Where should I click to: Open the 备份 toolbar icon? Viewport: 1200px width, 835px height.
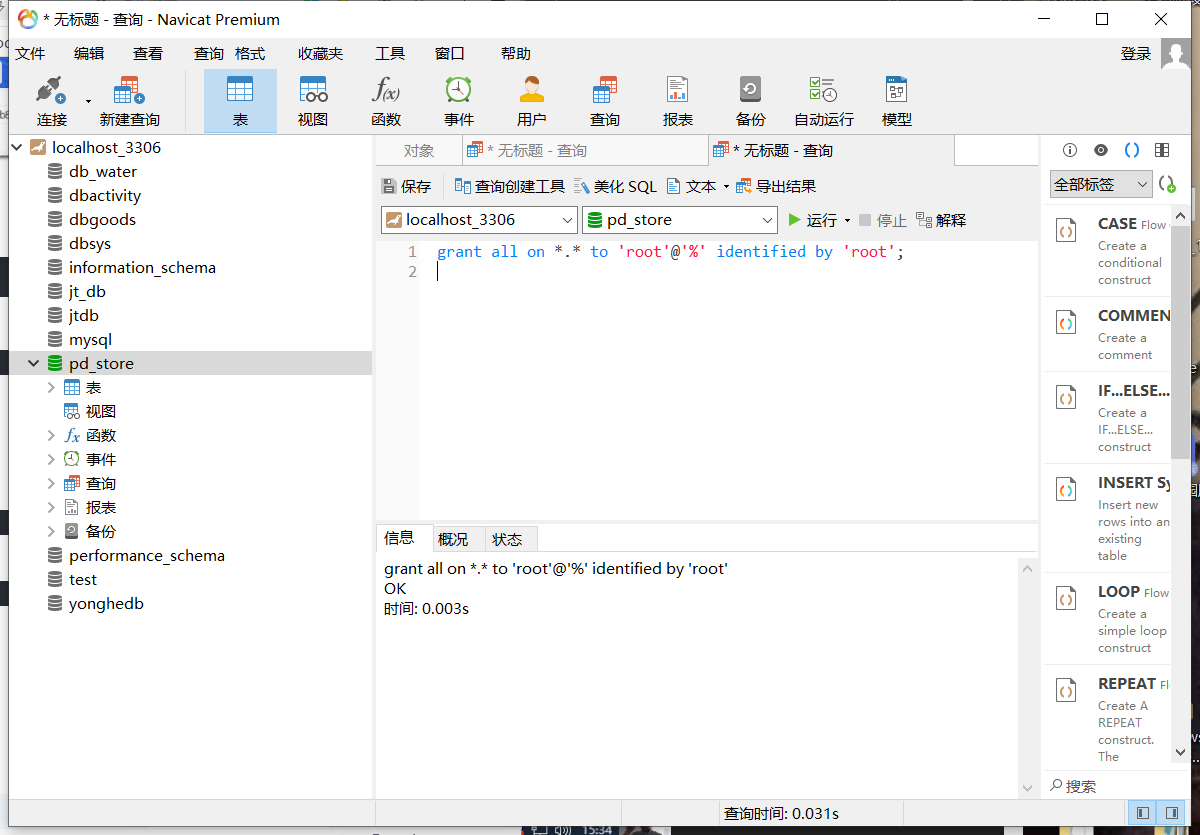point(750,99)
